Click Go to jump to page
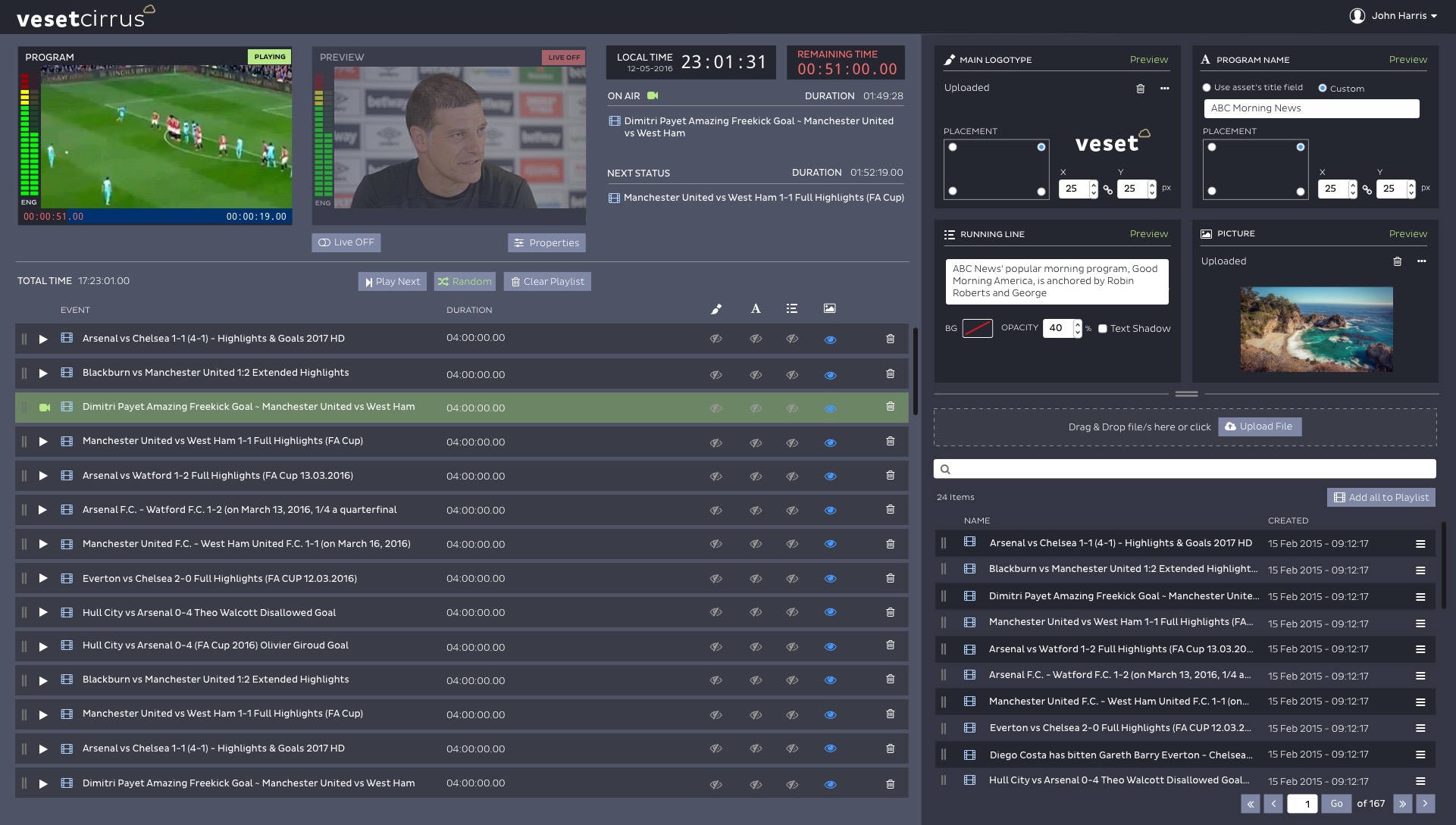 click(1336, 804)
